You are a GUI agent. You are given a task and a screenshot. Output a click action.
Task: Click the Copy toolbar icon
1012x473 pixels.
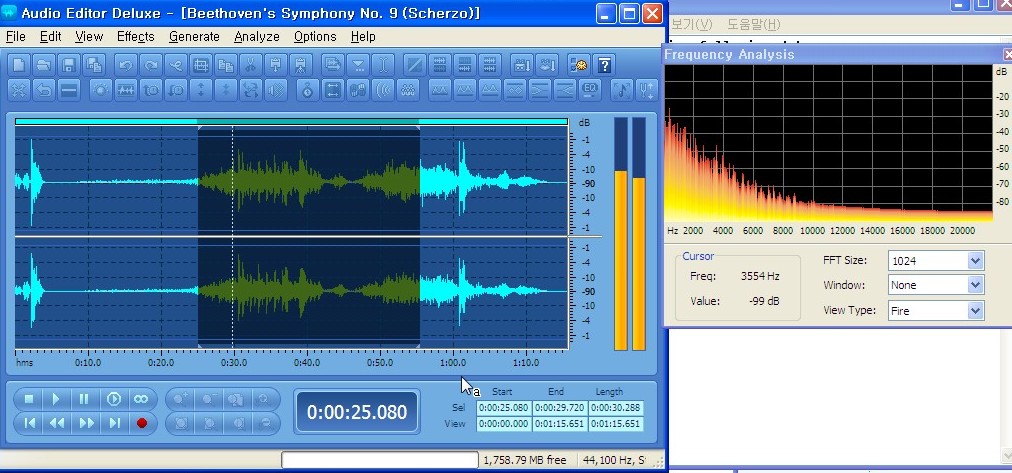pyautogui.click(x=225, y=65)
